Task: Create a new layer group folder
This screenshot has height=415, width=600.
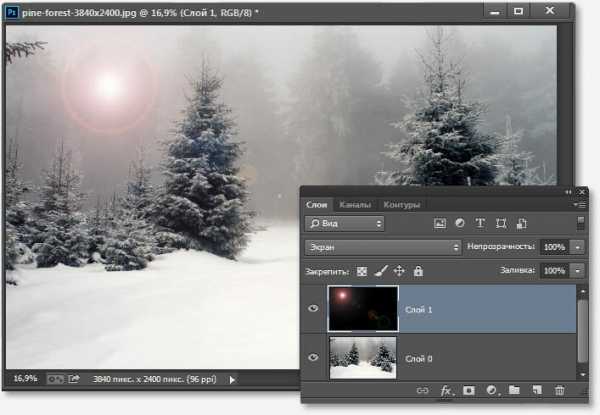Action: pyautogui.click(x=514, y=390)
